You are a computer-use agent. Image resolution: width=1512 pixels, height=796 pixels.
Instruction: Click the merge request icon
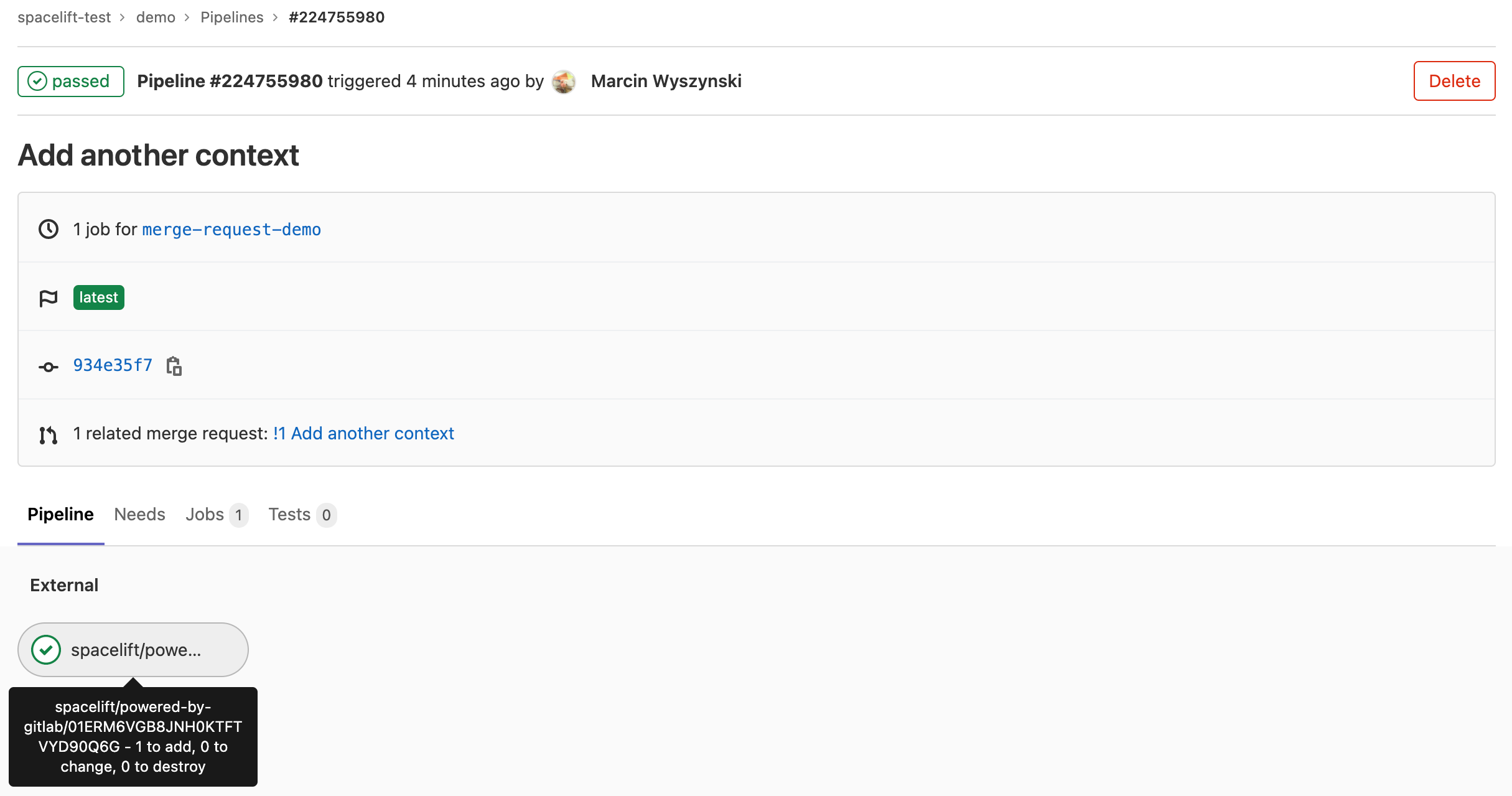point(49,434)
